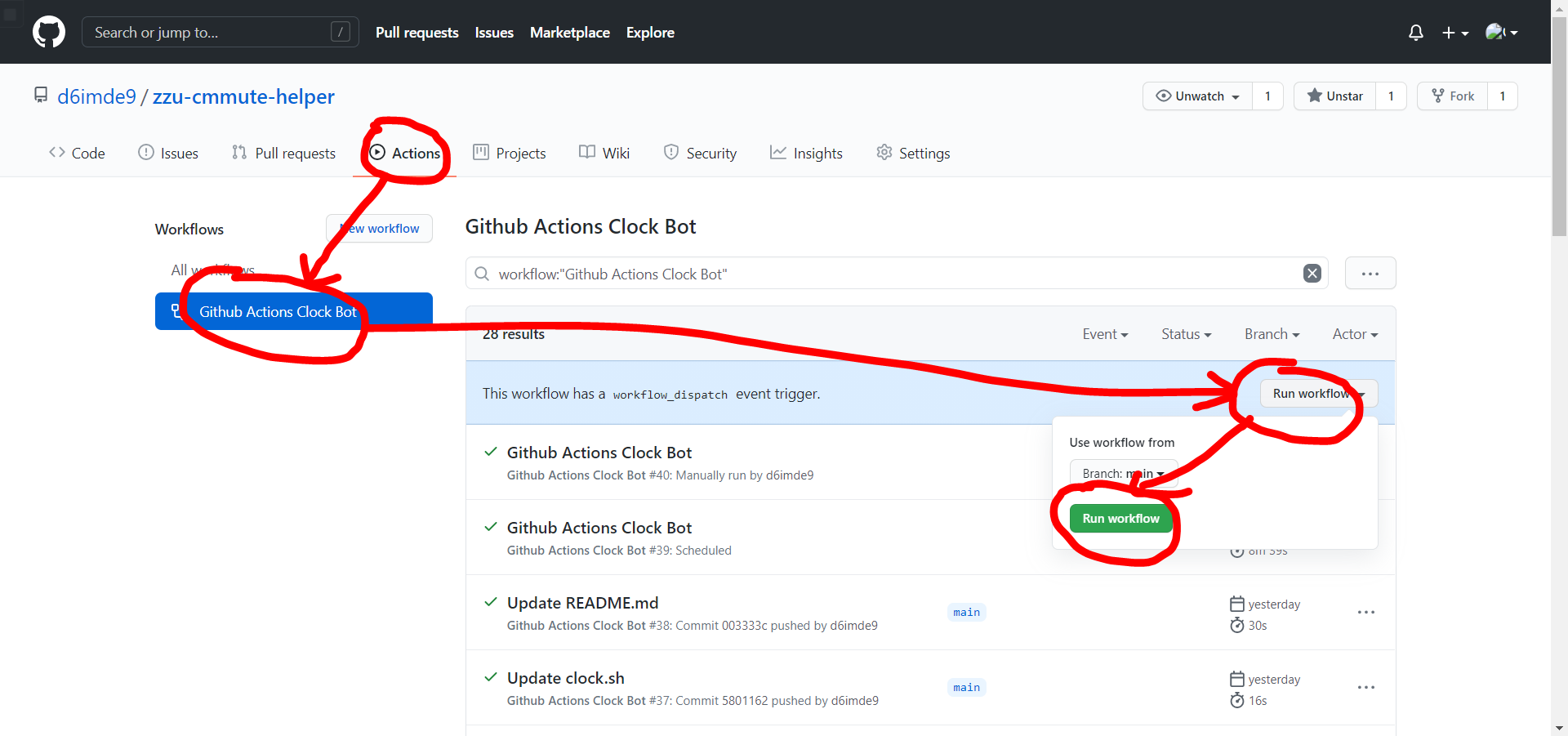Click the user avatar menu
Viewport: 1568px width, 736px height.
tap(1501, 33)
